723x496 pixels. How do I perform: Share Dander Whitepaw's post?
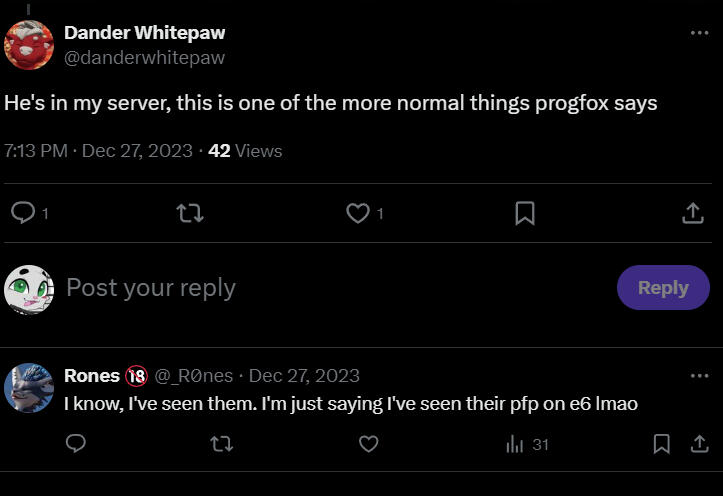[x=692, y=212]
